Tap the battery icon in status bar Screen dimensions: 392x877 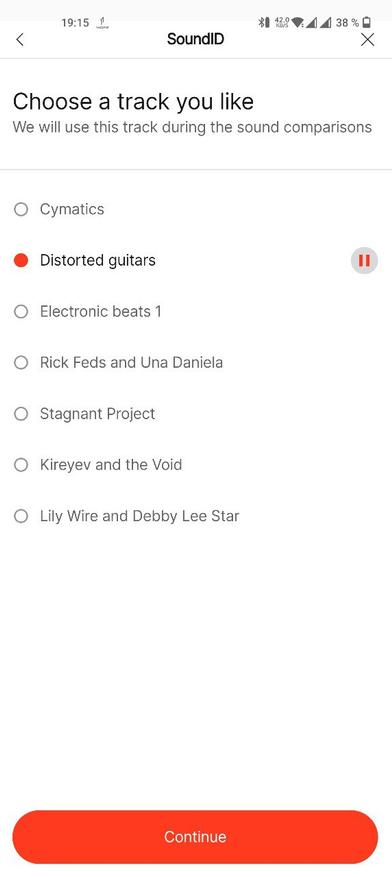click(367, 22)
